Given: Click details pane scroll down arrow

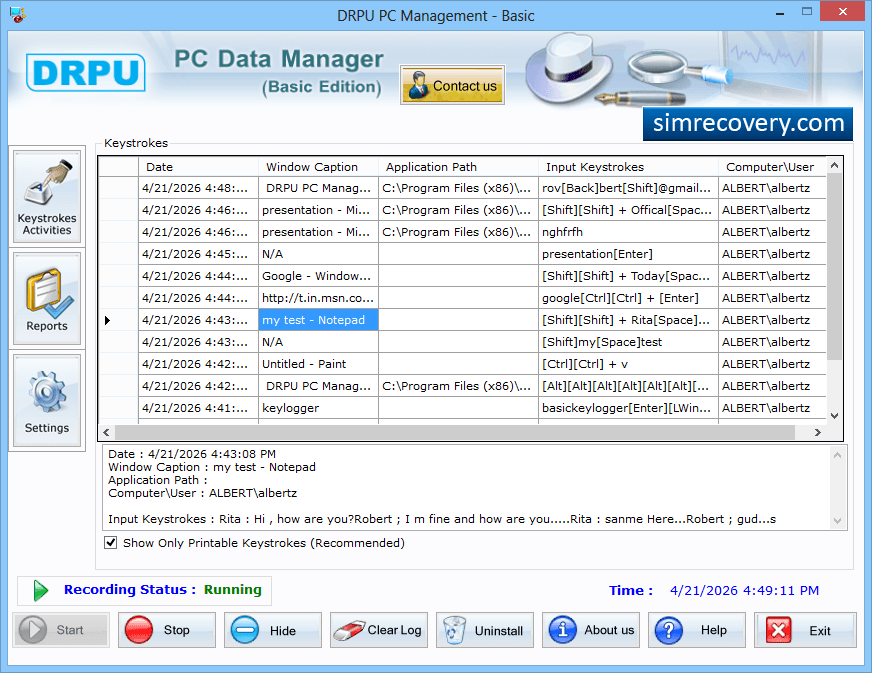Looking at the screenshot, I should click(838, 521).
